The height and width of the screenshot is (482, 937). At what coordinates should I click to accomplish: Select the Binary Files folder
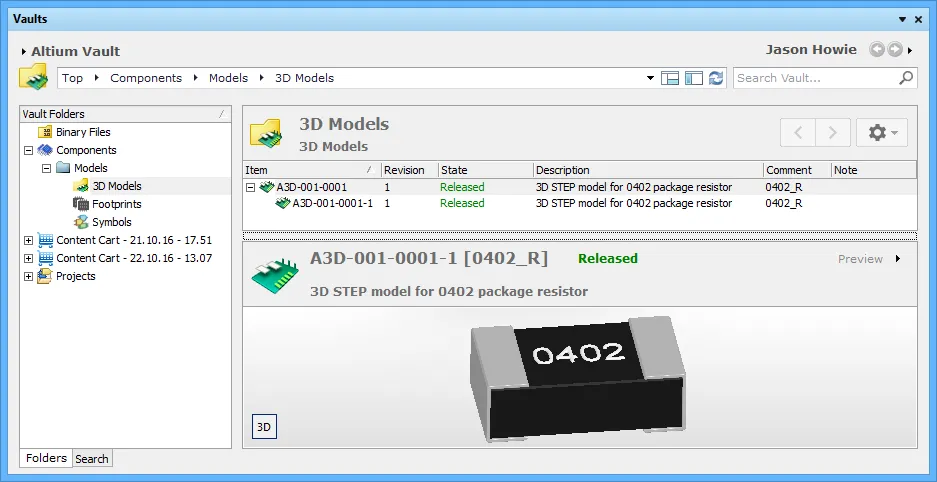click(x=83, y=132)
